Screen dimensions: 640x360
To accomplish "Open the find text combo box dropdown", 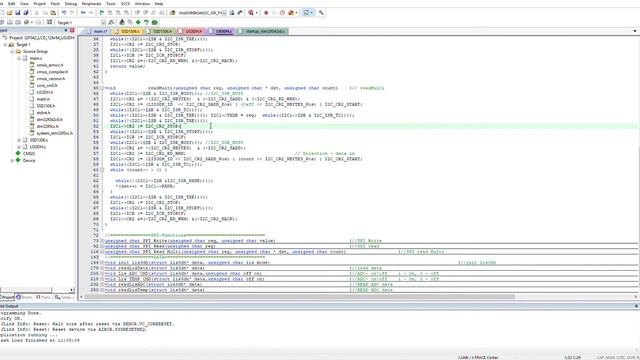I will coord(224,13).
